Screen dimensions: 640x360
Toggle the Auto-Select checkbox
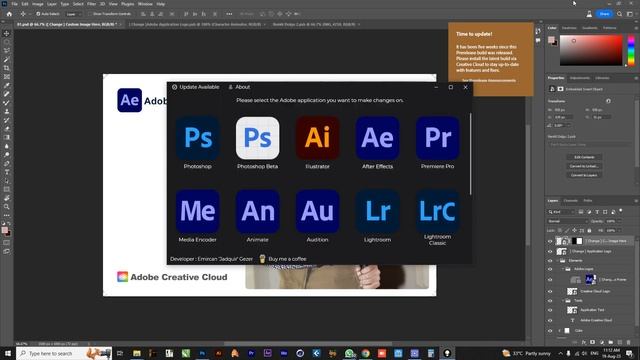click(38, 14)
